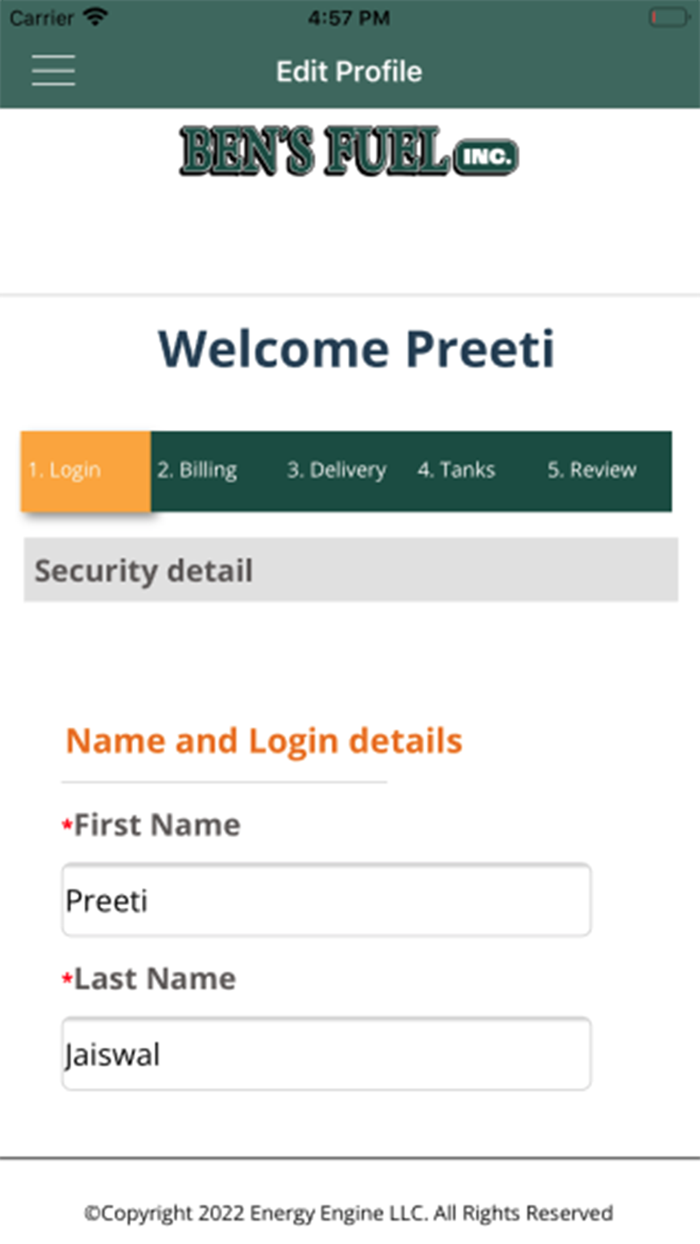Focus the Last Name input field
This screenshot has height=1244, width=700.
(x=326, y=1054)
